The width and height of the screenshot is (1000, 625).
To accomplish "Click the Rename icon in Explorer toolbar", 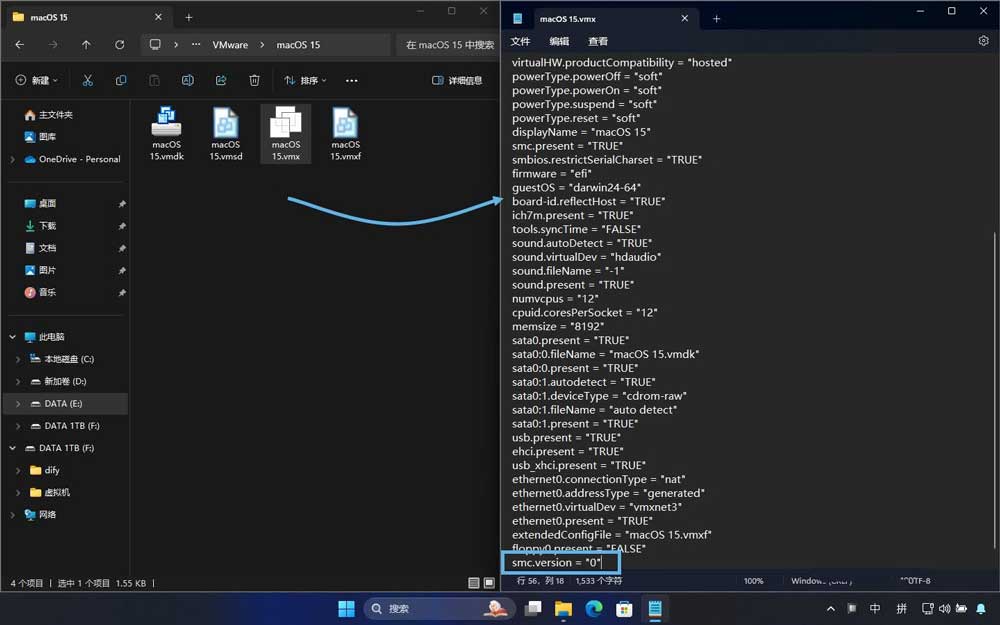I will click(x=188, y=80).
